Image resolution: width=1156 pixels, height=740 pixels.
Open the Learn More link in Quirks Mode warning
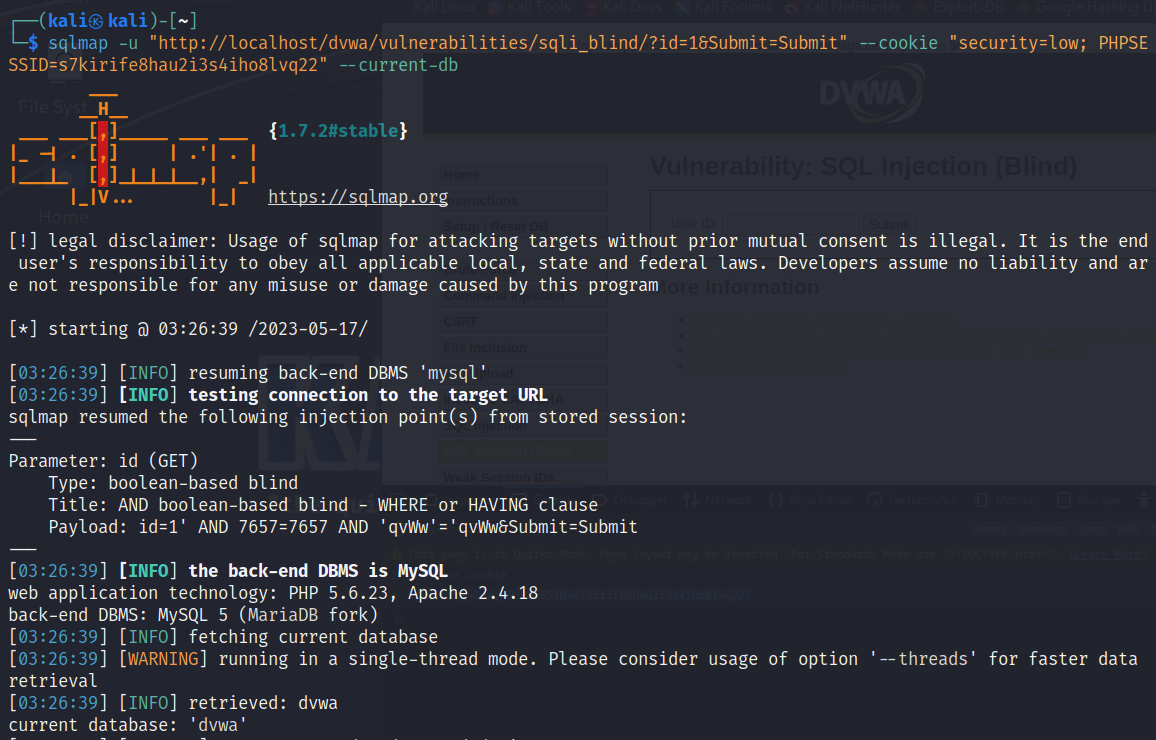pyautogui.click(x=1107, y=554)
